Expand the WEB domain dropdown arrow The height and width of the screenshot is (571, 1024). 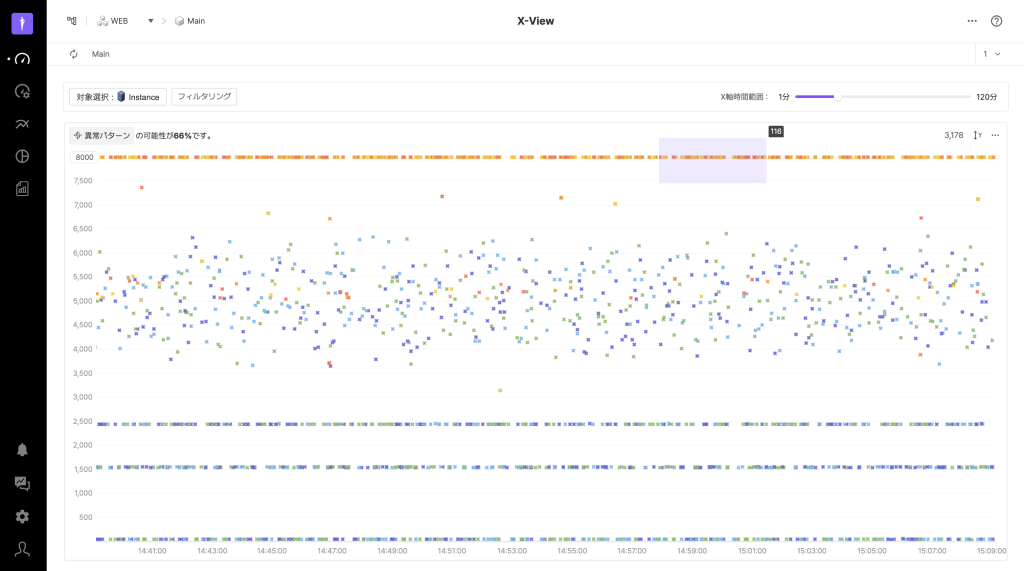150,21
